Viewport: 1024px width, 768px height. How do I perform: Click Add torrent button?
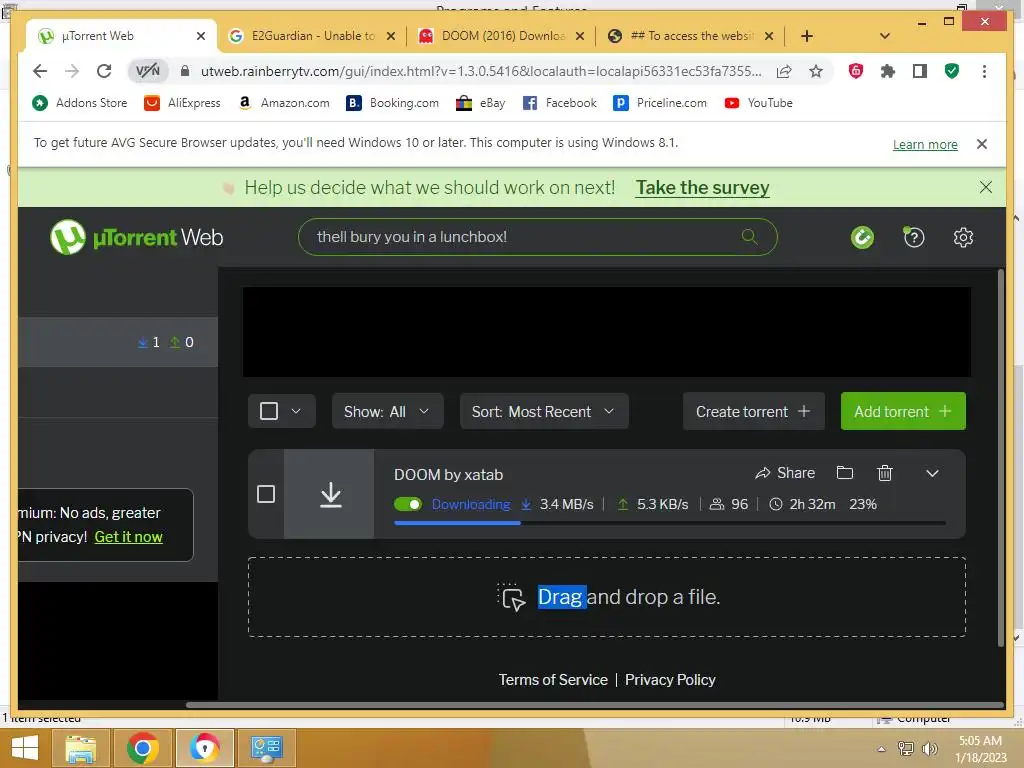point(903,411)
